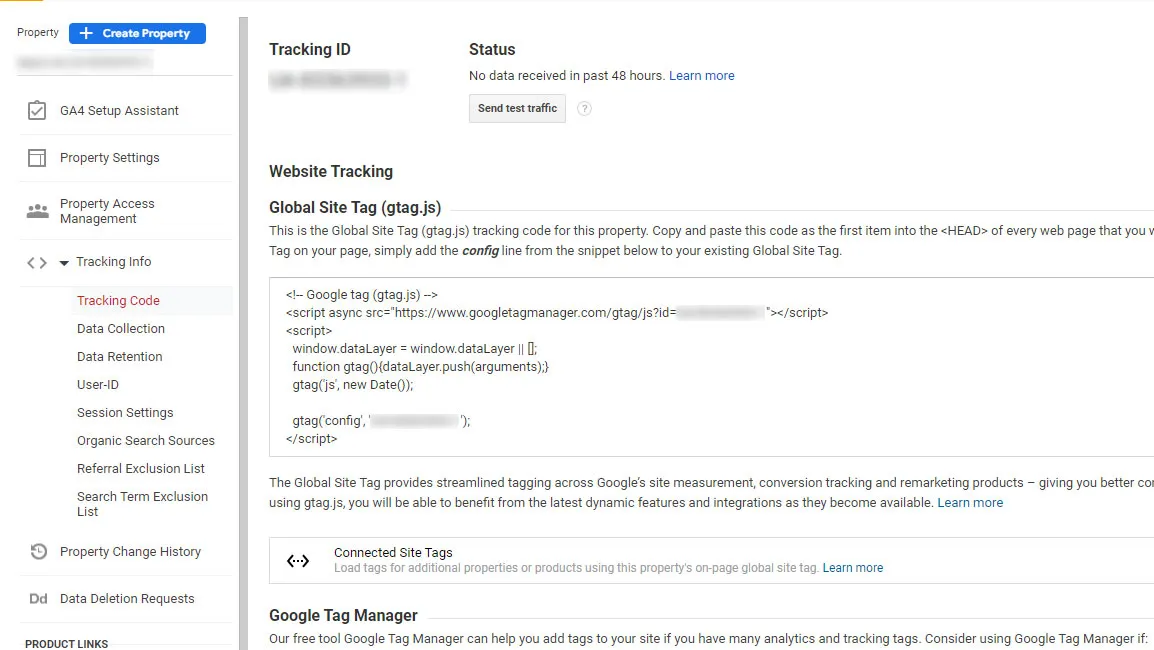Image resolution: width=1154 pixels, height=650 pixels.
Task: Open Data Collection settings
Action: point(121,328)
